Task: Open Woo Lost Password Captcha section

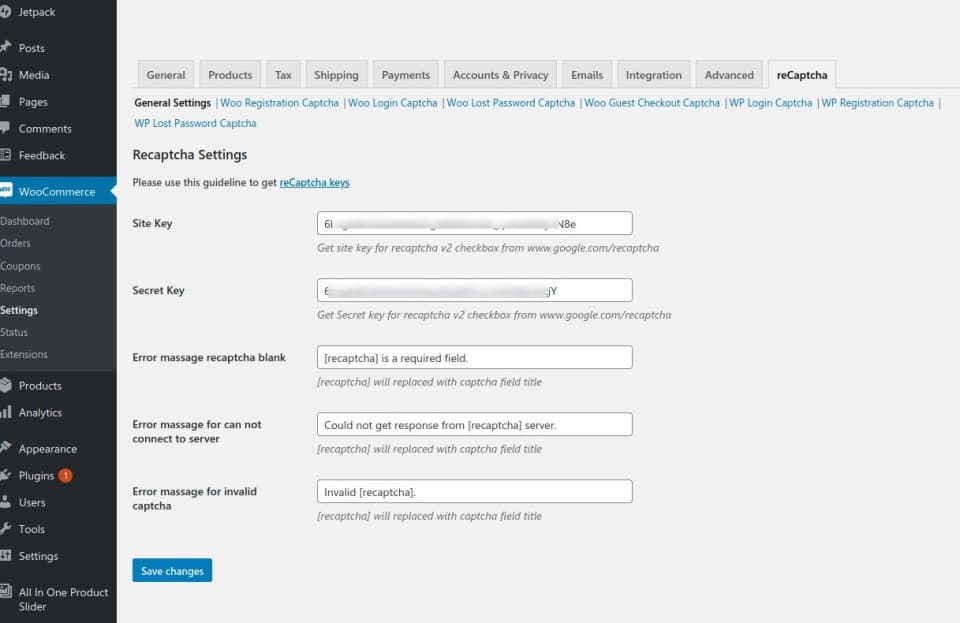Action: pos(511,103)
